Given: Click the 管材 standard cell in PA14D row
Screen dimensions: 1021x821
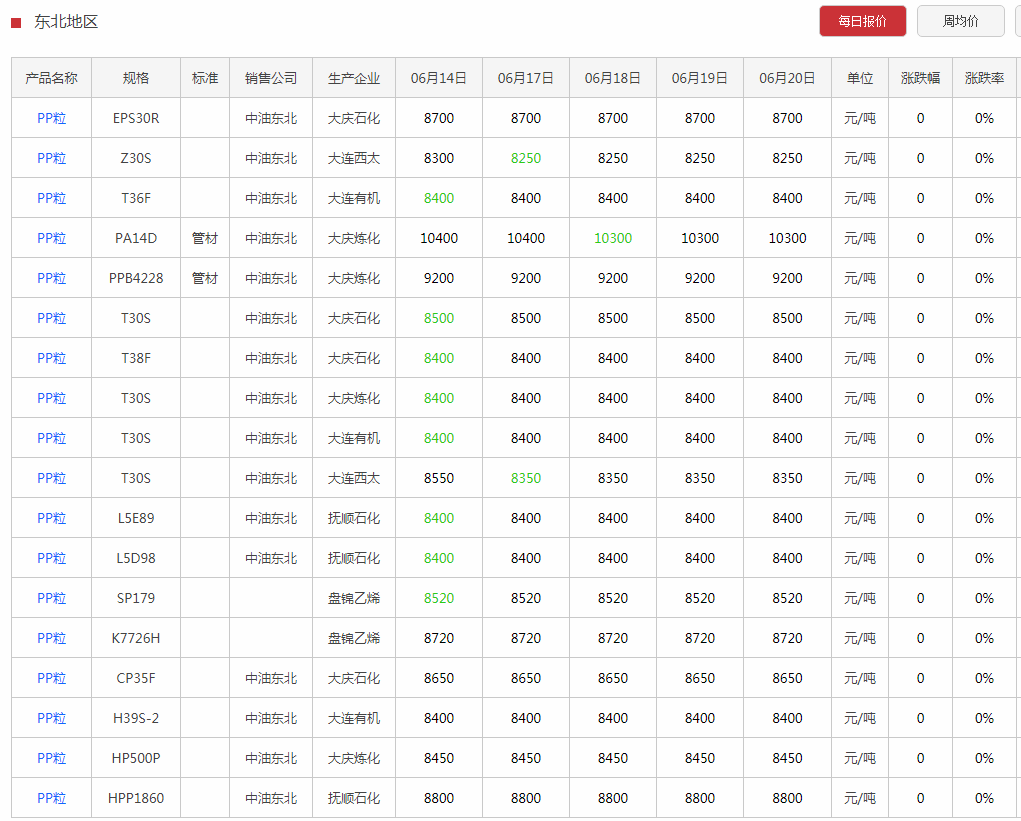Looking at the screenshot, I should [x=205, y=238].
